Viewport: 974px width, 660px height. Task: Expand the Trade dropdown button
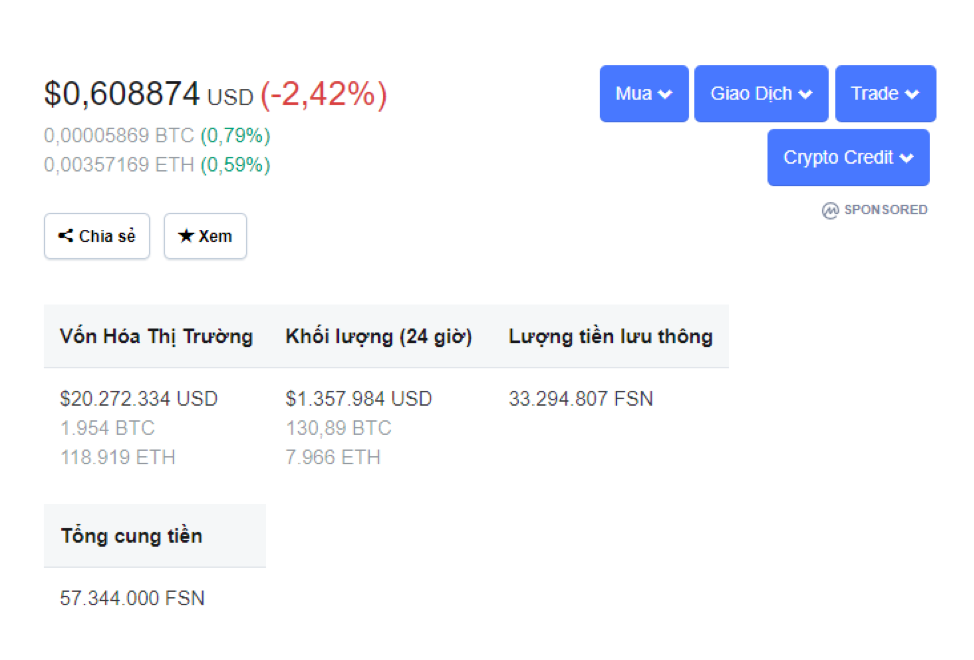(885, 94)
